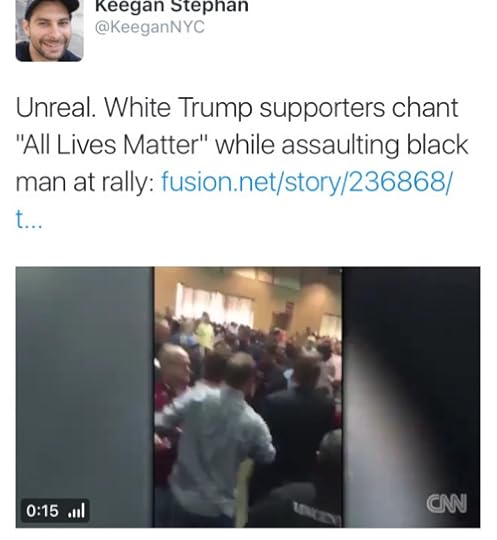Tap the quoted "All Lives Matter" phrase
The width and height of the screenshot is (497, 540).
112,144
